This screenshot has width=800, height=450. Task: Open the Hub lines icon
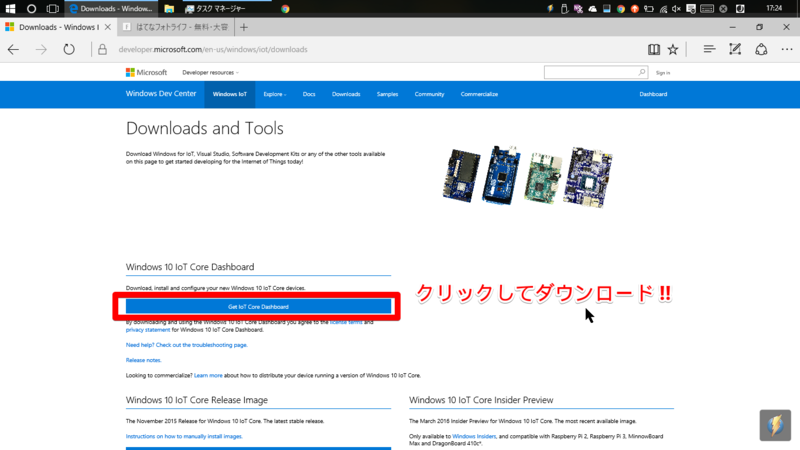(709, 49)
